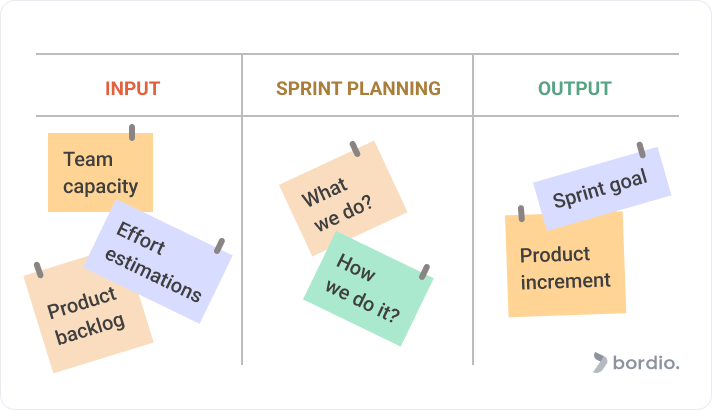712x410 pixels.
Task: Click the pin on Effort estimations note
Action: 219,245
